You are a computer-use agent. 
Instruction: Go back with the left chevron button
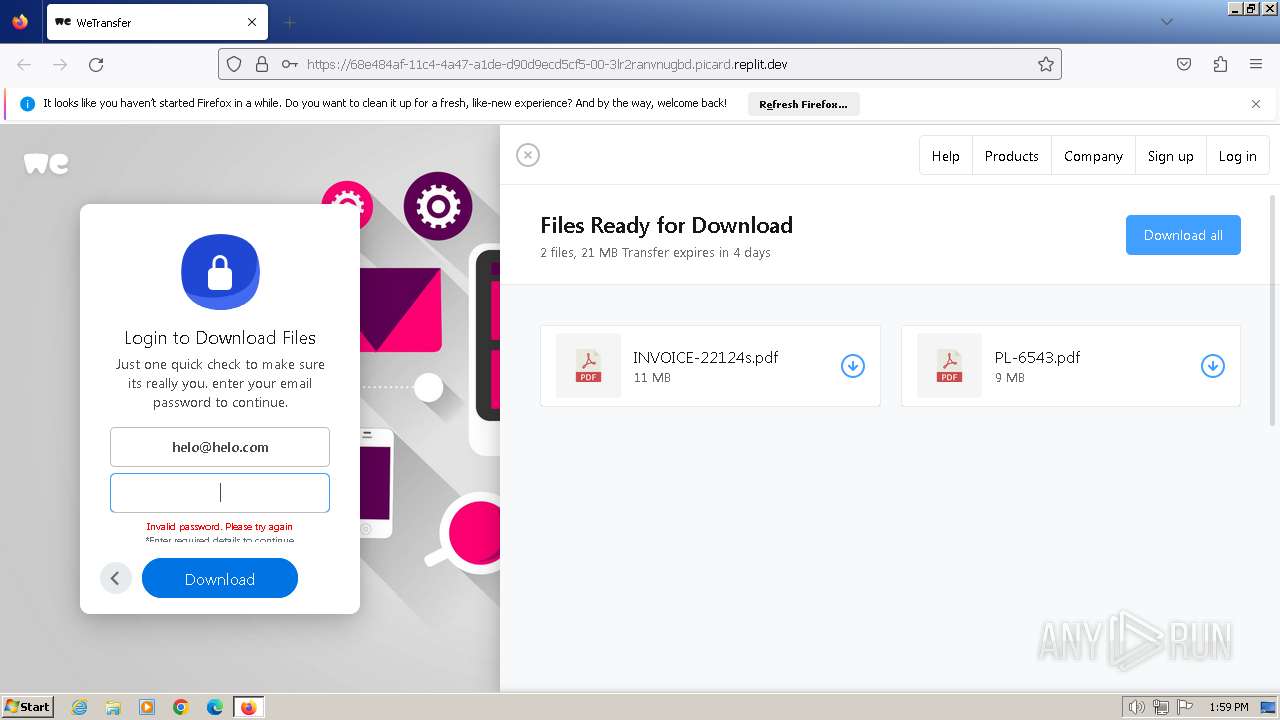pyautogui.click(x=115, y=578)
